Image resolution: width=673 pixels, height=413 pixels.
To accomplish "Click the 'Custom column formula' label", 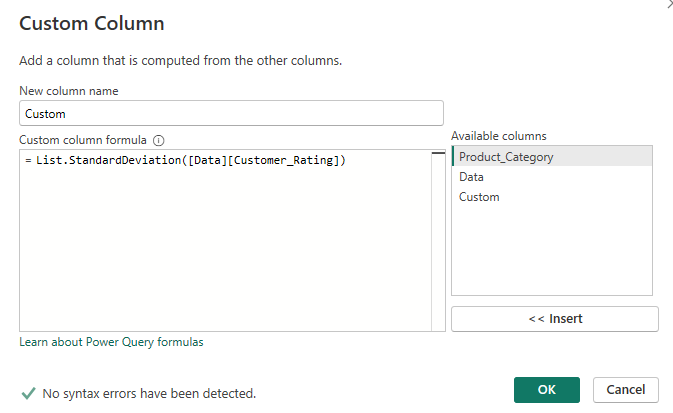I will [x=83, y=141].
